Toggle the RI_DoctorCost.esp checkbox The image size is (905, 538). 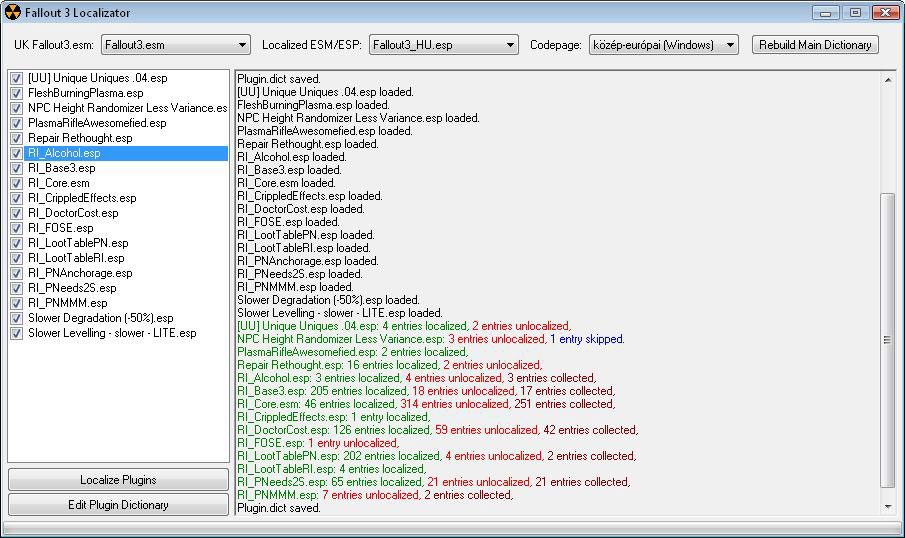point(17,213)
